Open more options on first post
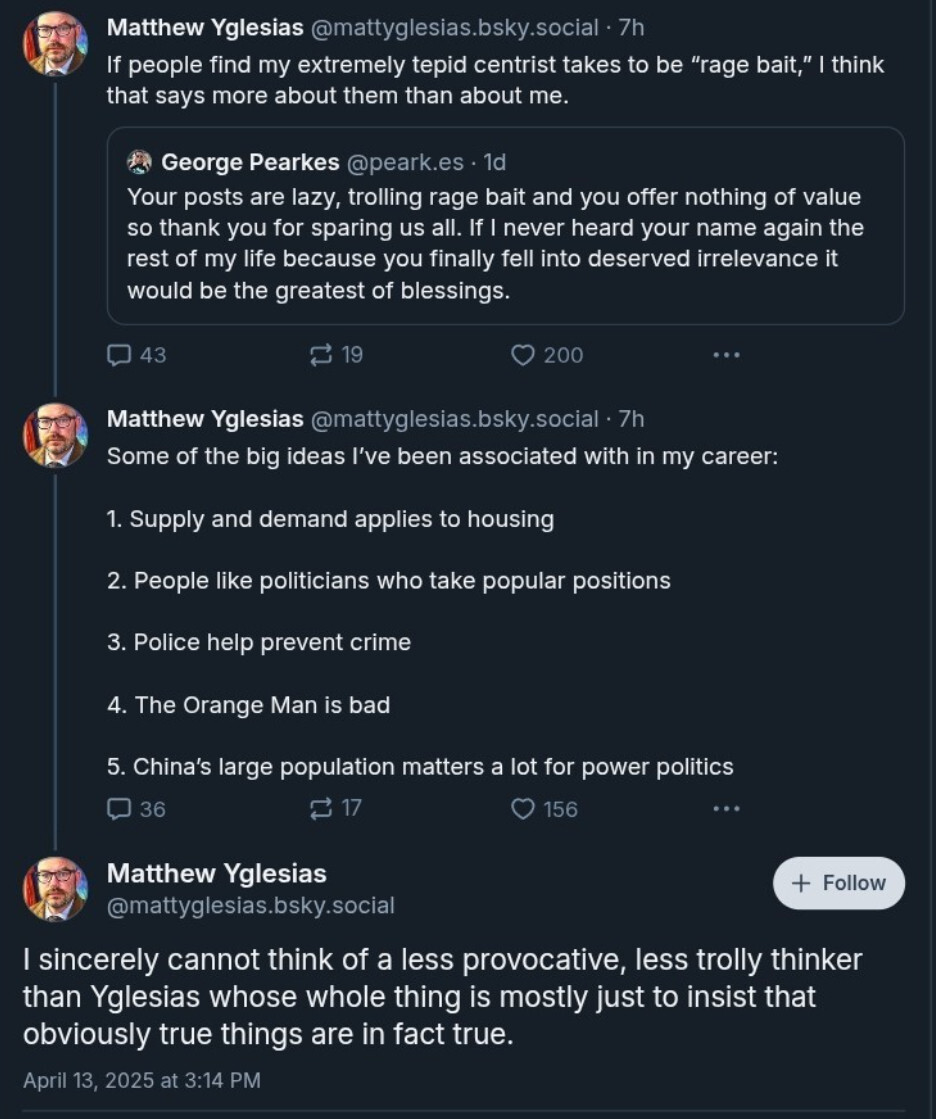This screenshot has height=1119, width=936. (x=726, y=355)
